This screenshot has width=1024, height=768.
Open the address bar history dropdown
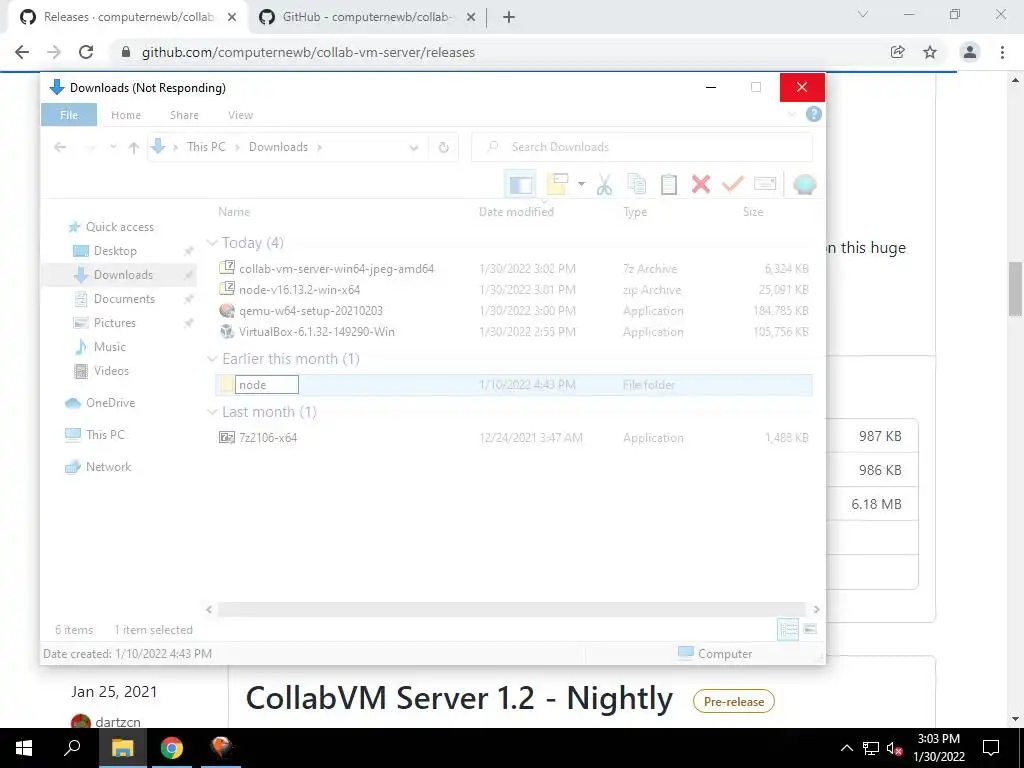pyautogui.click(x=413, y=148)
